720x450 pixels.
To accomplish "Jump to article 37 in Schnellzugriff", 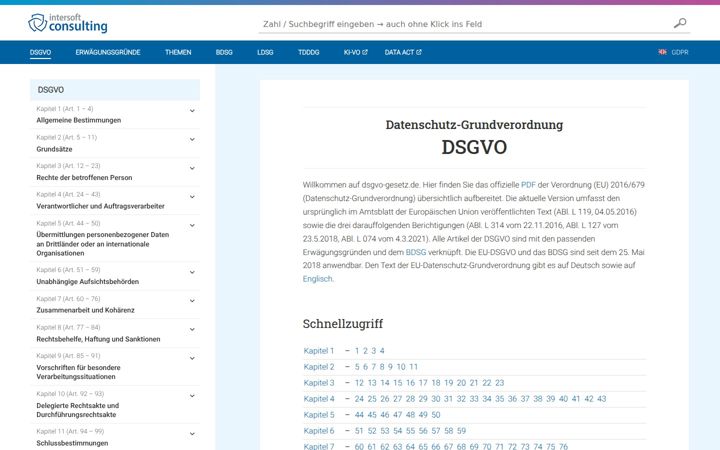I will click(525, 399).
